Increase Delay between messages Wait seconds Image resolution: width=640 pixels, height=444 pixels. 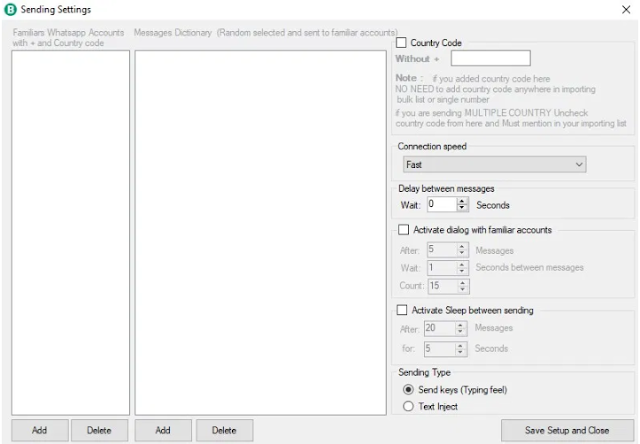462,201
